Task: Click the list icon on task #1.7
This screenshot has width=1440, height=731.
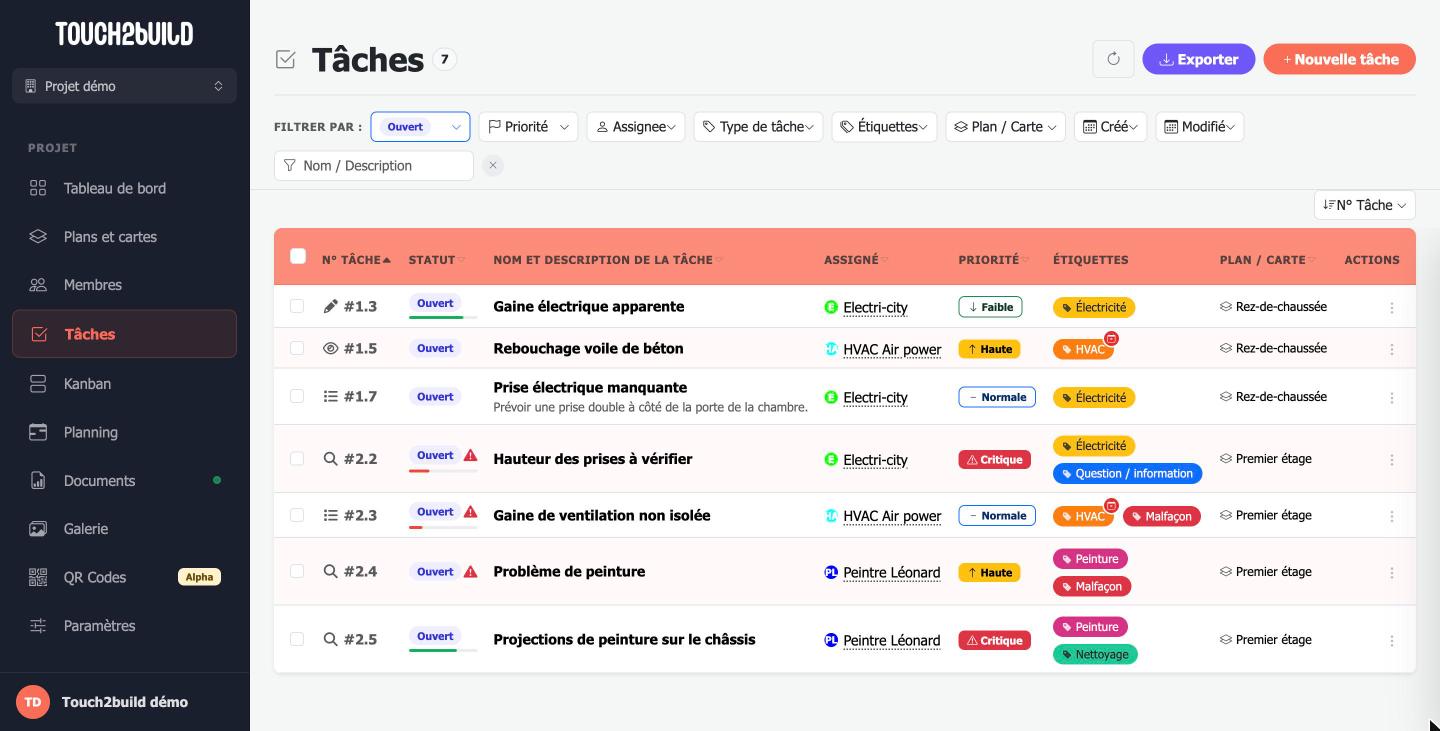Action: pos(331,396)
